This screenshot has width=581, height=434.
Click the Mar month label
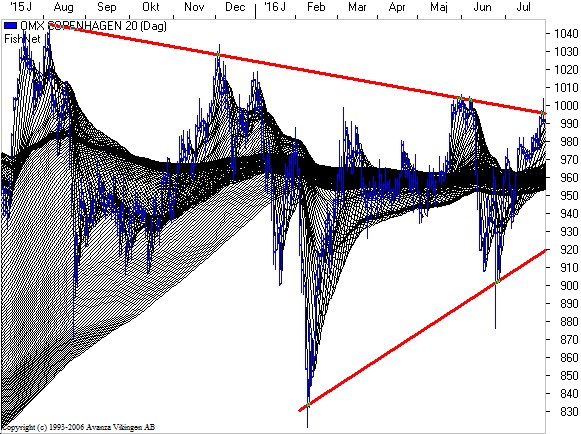pos(357,7)
